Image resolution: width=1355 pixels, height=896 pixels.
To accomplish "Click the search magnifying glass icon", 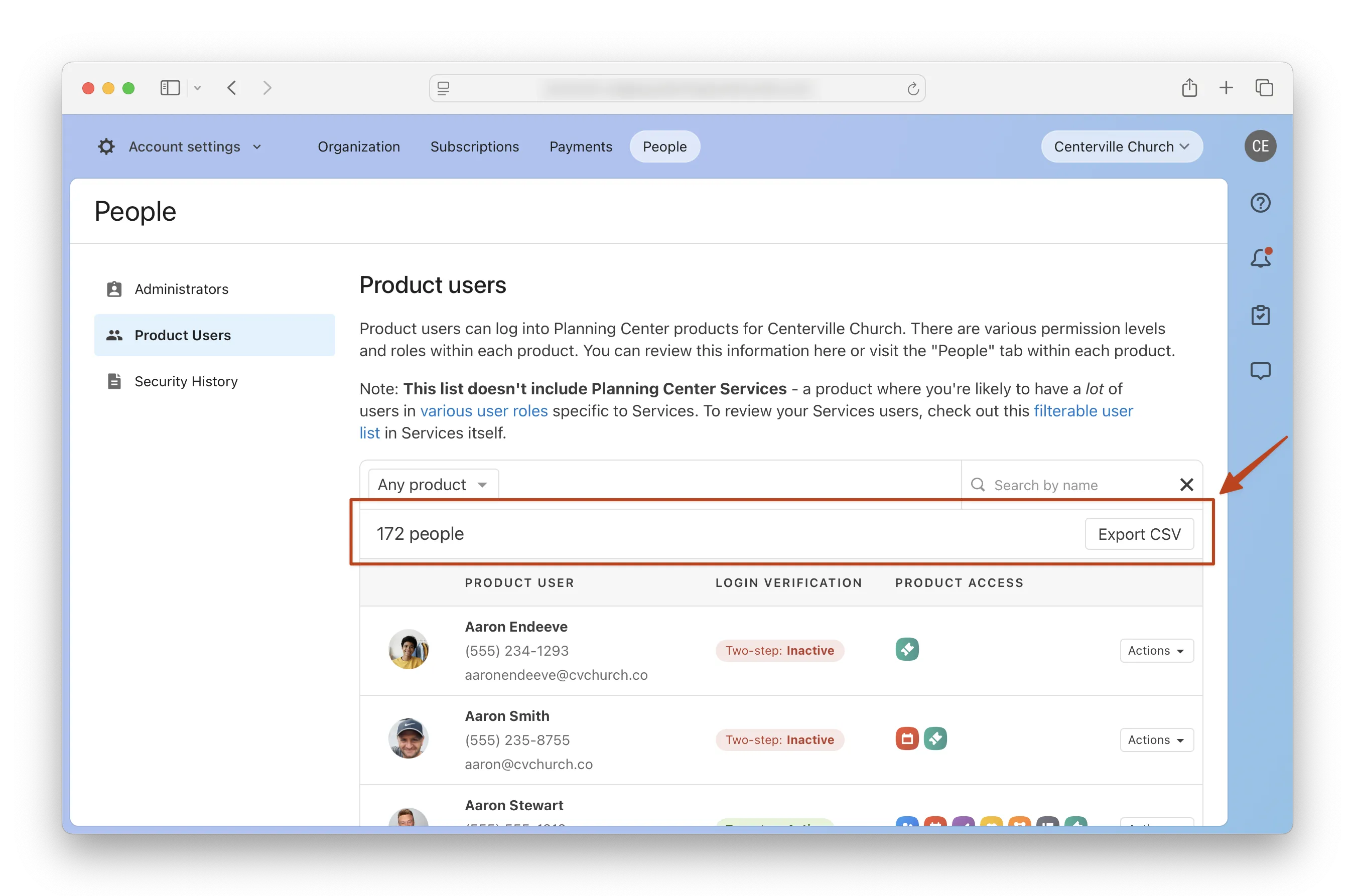I will click(x=978, y=484).
